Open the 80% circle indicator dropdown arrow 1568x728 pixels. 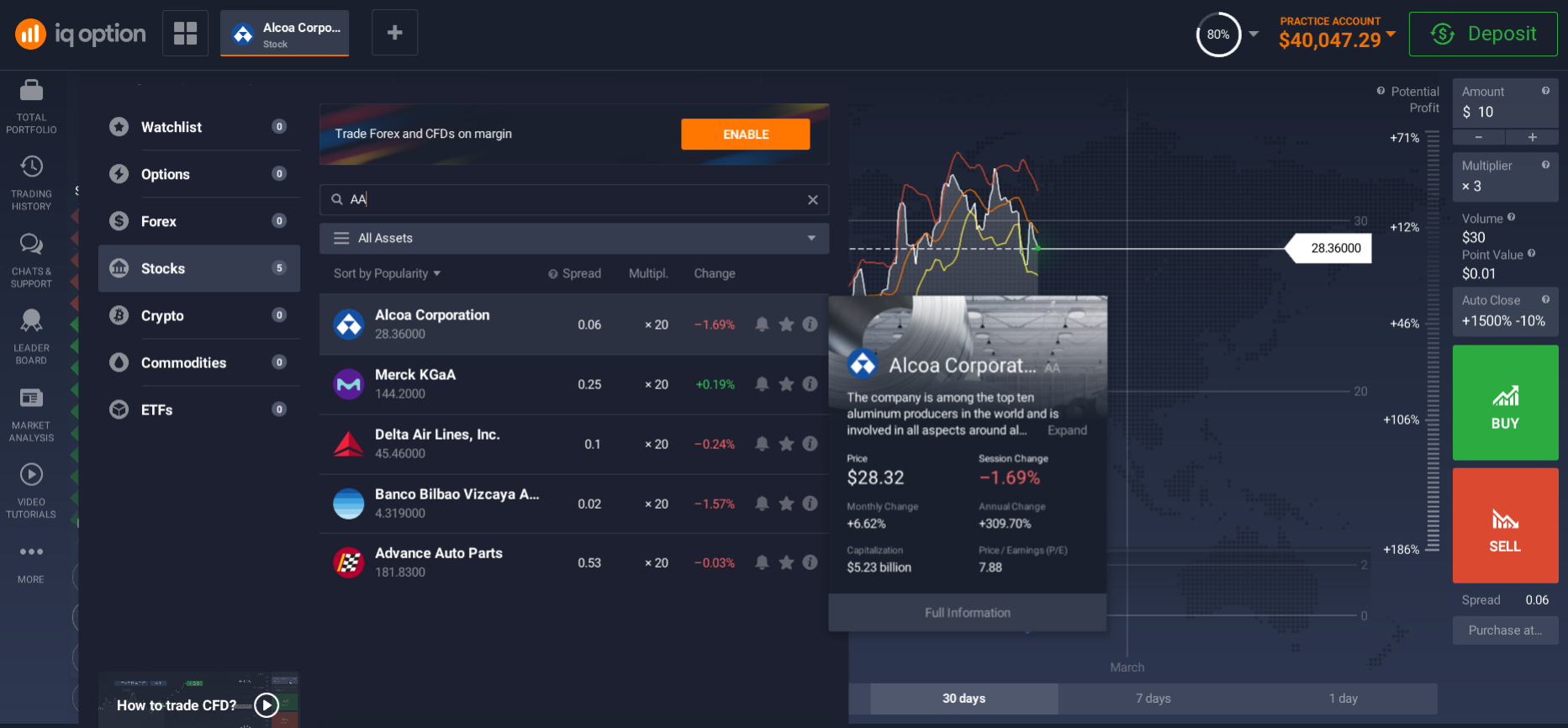[1254, 34]
